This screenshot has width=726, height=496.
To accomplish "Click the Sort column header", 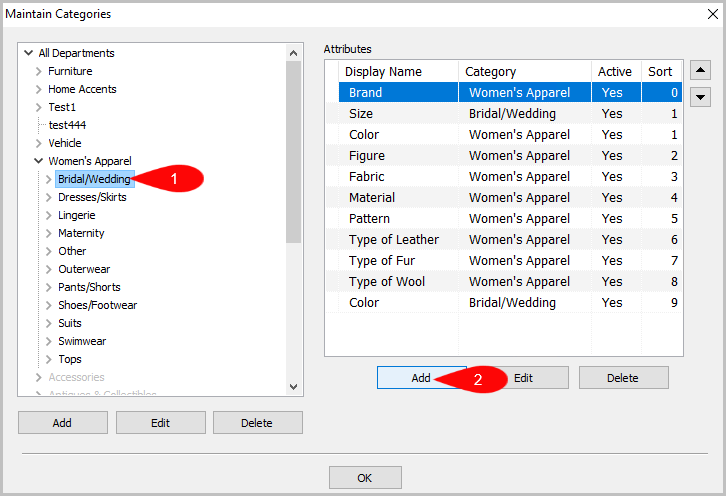I will click(x=662, y=72).
